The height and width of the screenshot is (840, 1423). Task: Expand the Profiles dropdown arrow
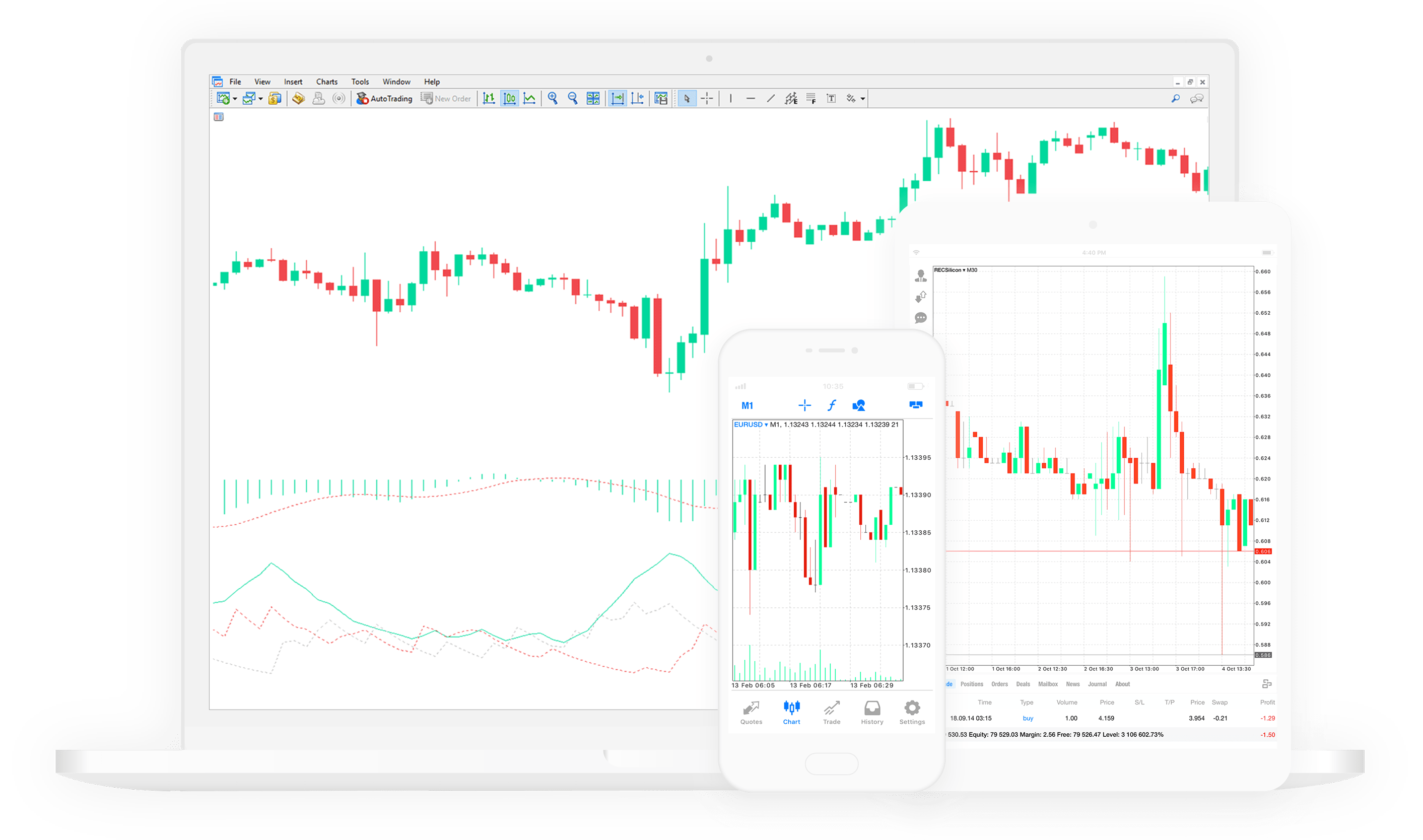[260, 99]
